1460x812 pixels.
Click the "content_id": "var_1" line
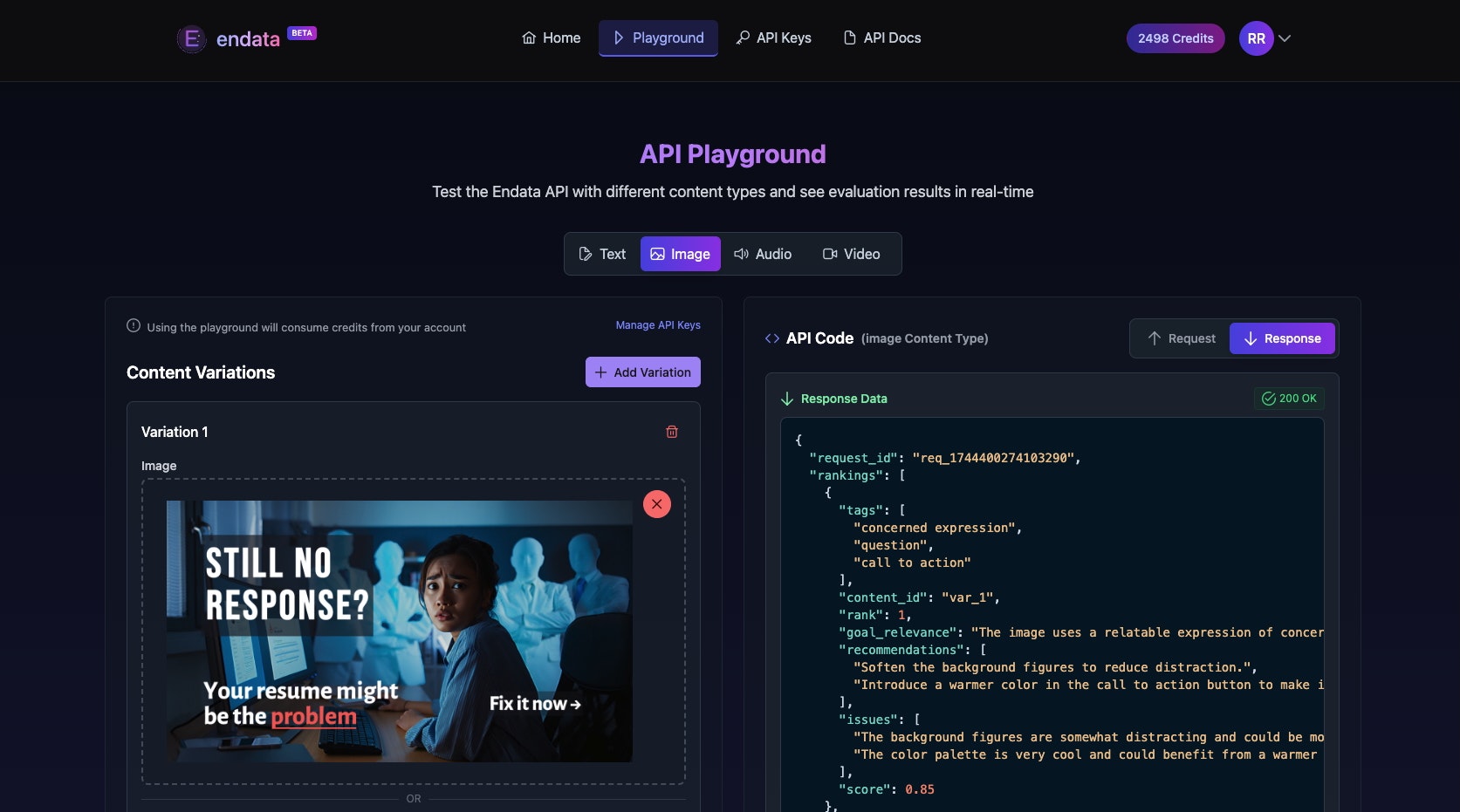pos(919,597)
